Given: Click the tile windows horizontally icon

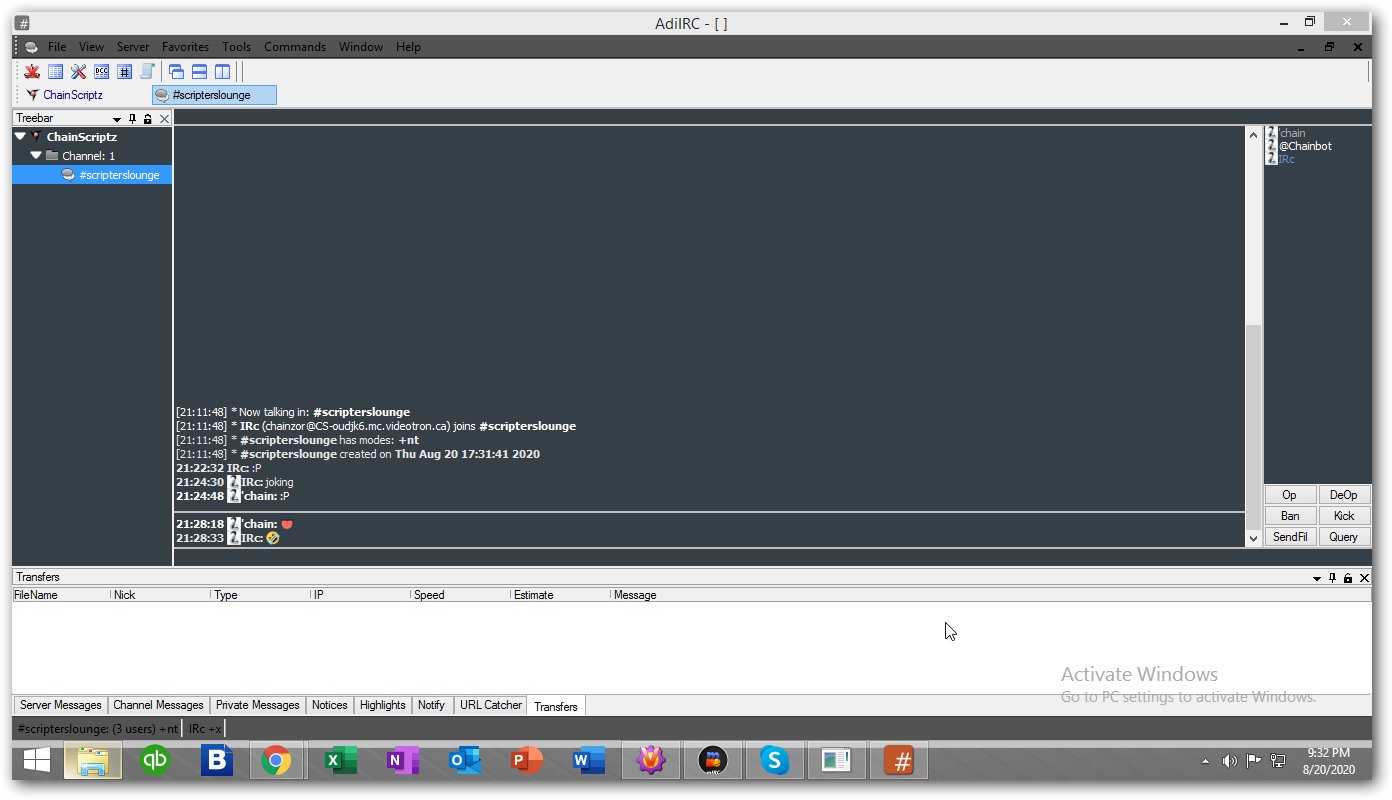Looking at the screenshot, I should pos(199,71).
